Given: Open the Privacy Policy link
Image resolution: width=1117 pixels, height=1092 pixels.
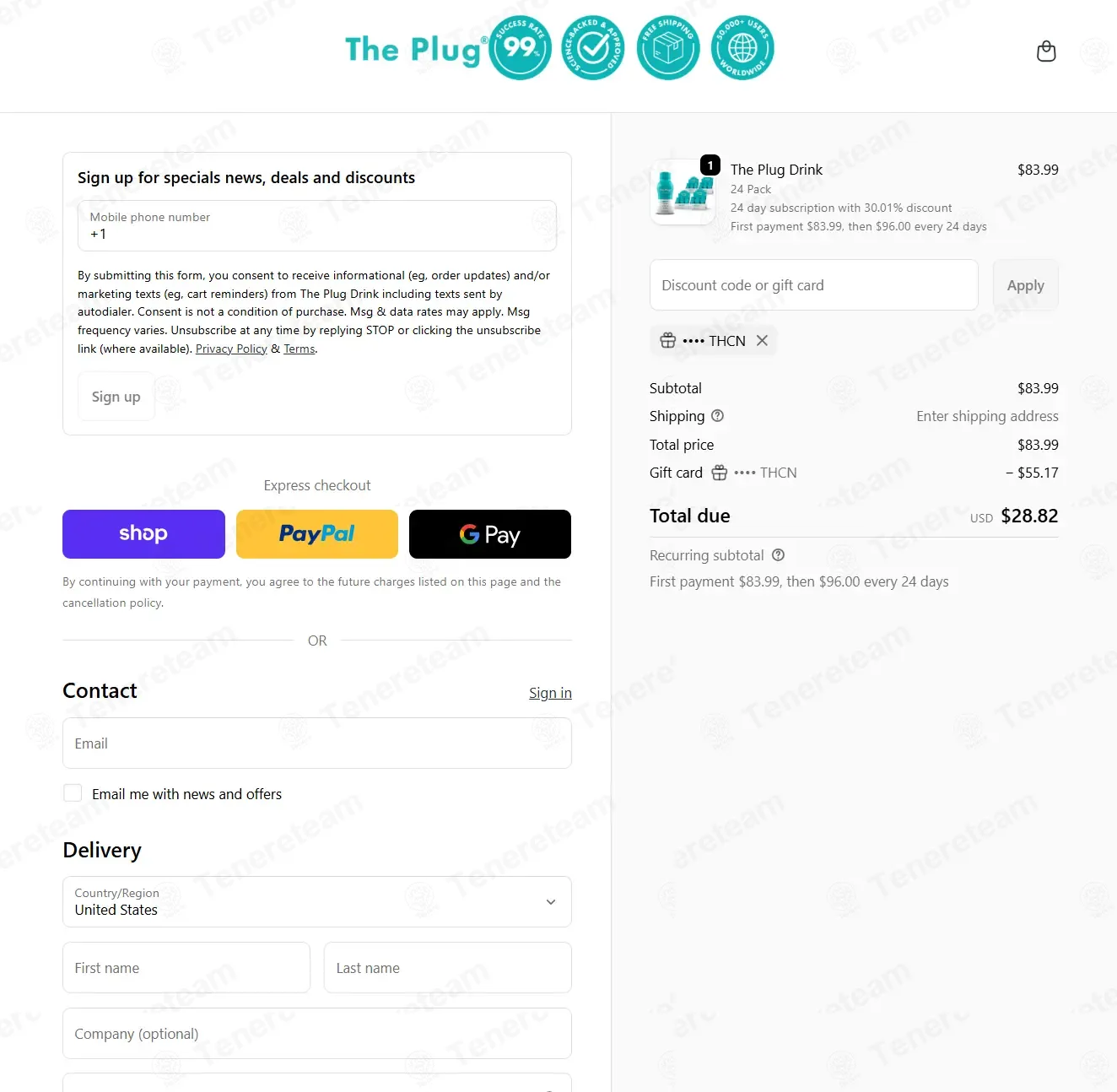Looking at the screenshot, I should coord(231,349).
